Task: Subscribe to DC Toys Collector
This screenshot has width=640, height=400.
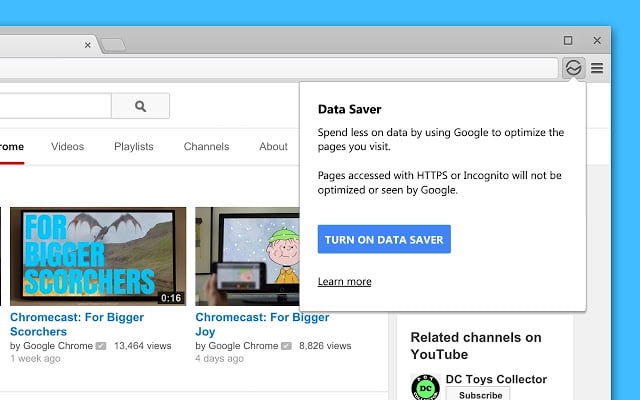Action: [x=477, y=394]
